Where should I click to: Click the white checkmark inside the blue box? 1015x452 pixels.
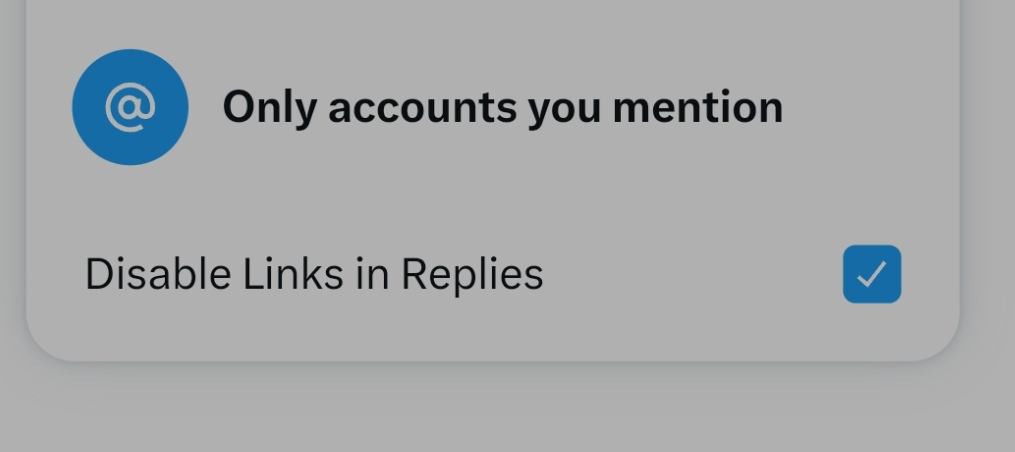(871, 274)
